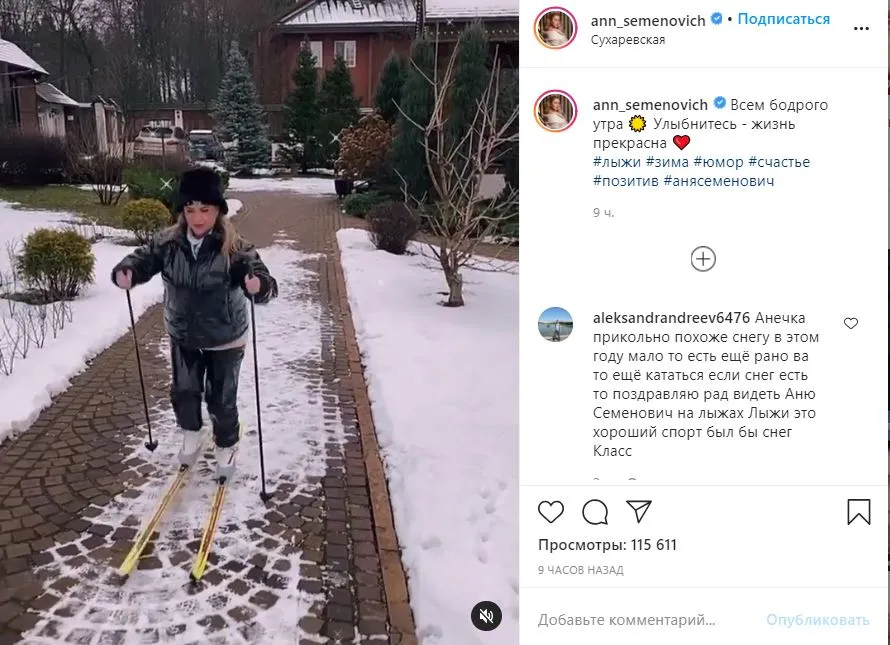Click the Подписаться follow link

783,19
